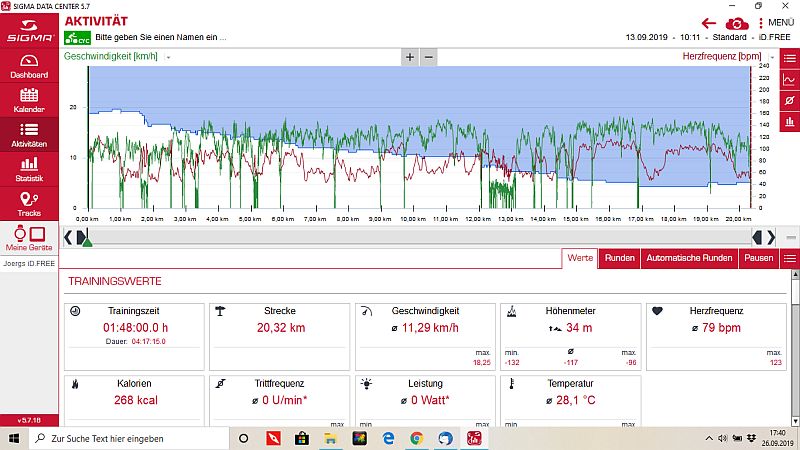The image size is (800, 450).
Task: Open the MENÜ options
Action: click(776, 23)
